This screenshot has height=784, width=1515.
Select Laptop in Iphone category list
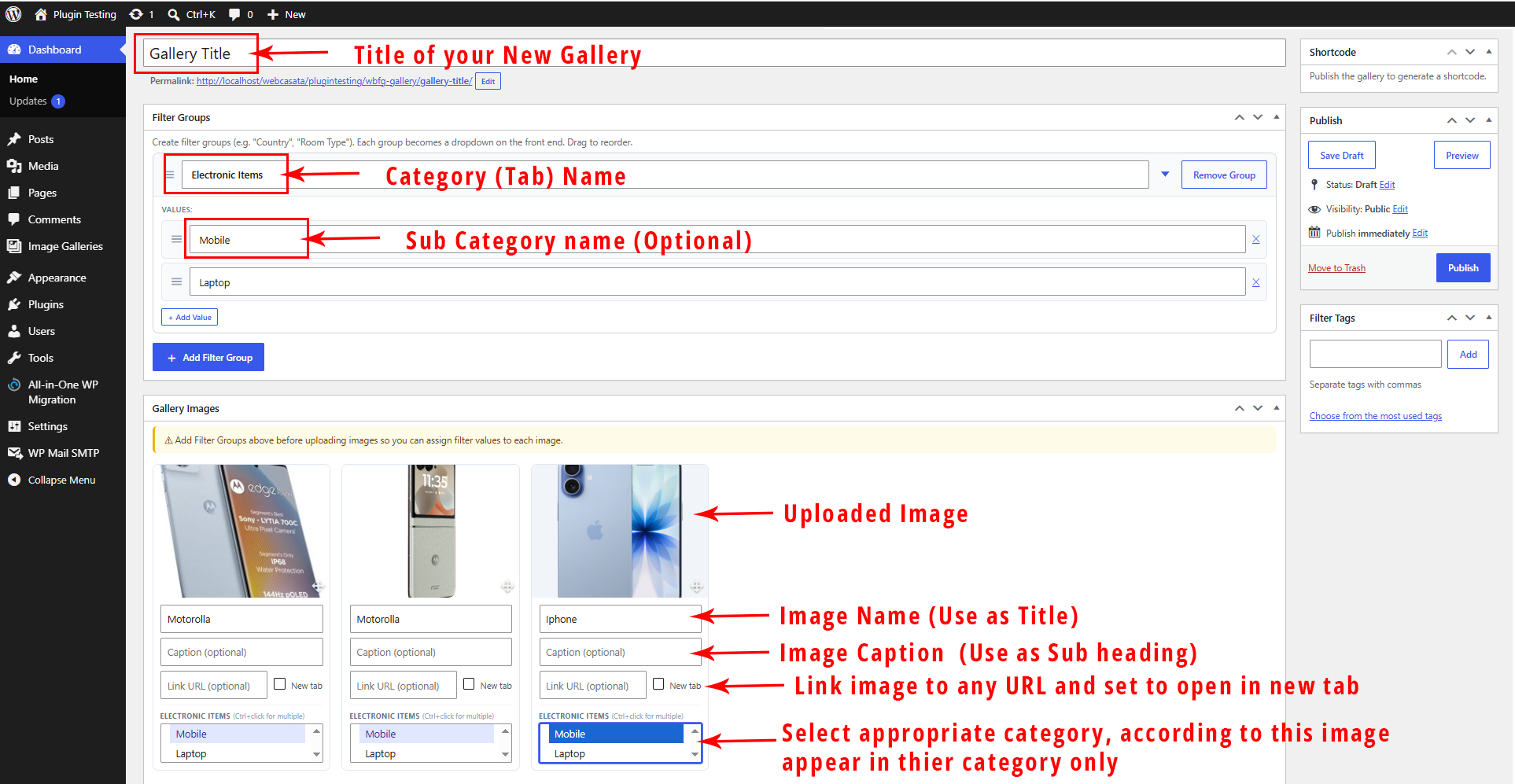coord(616,753)
